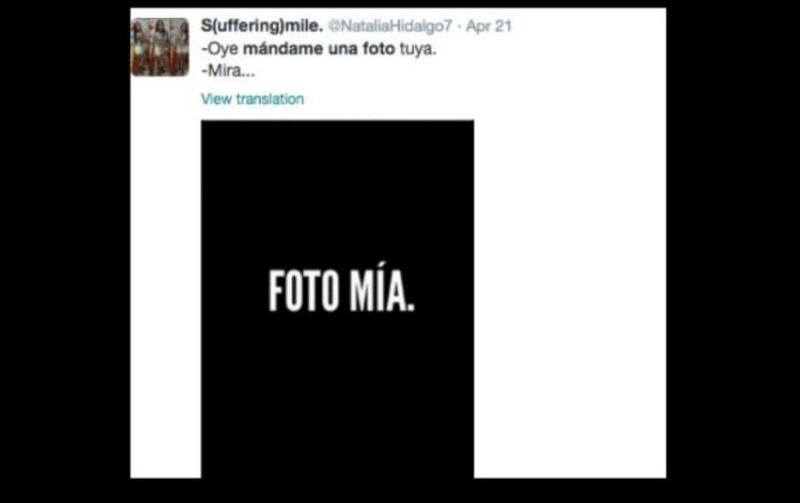Click the dot separator before Apr 21

pos(460,27)
